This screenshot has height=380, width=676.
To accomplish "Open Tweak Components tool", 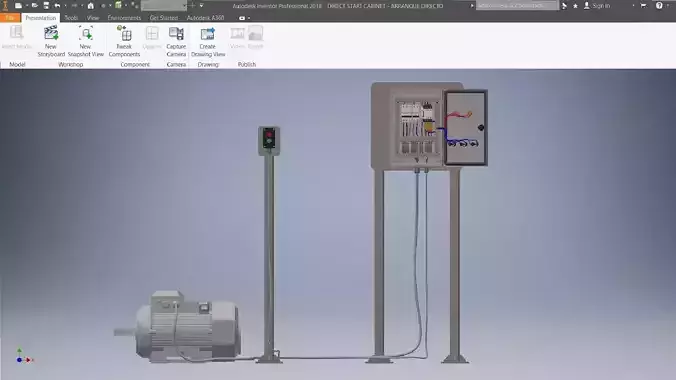I will [x=124, y=41].
